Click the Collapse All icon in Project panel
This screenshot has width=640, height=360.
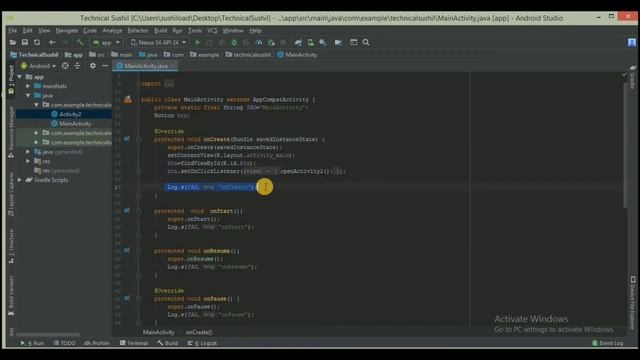[x=77, y=66]
